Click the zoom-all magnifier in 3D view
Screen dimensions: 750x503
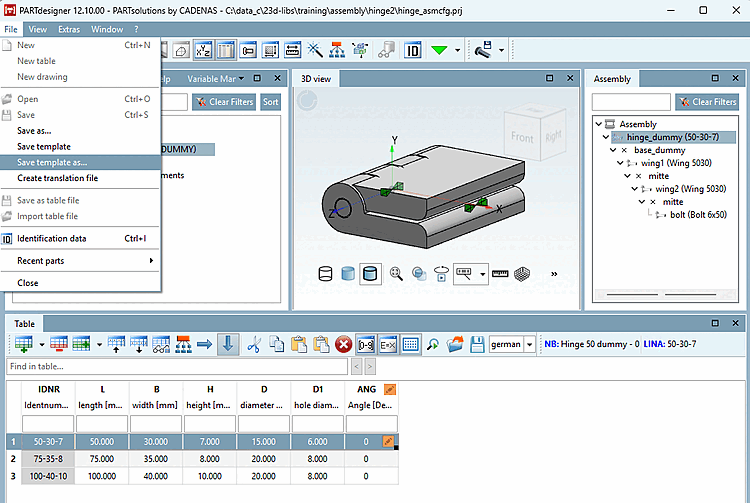click(397, 273)
